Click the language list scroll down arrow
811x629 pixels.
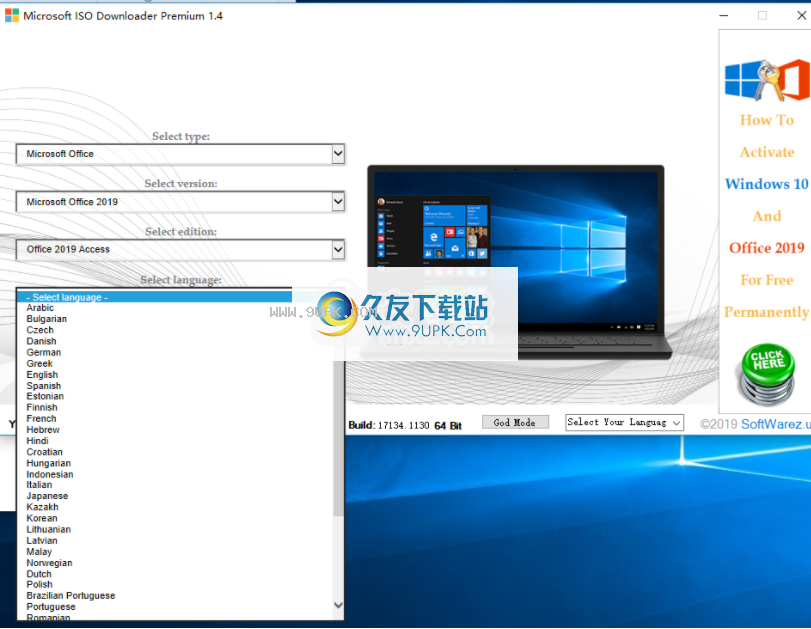coord(338,605)
